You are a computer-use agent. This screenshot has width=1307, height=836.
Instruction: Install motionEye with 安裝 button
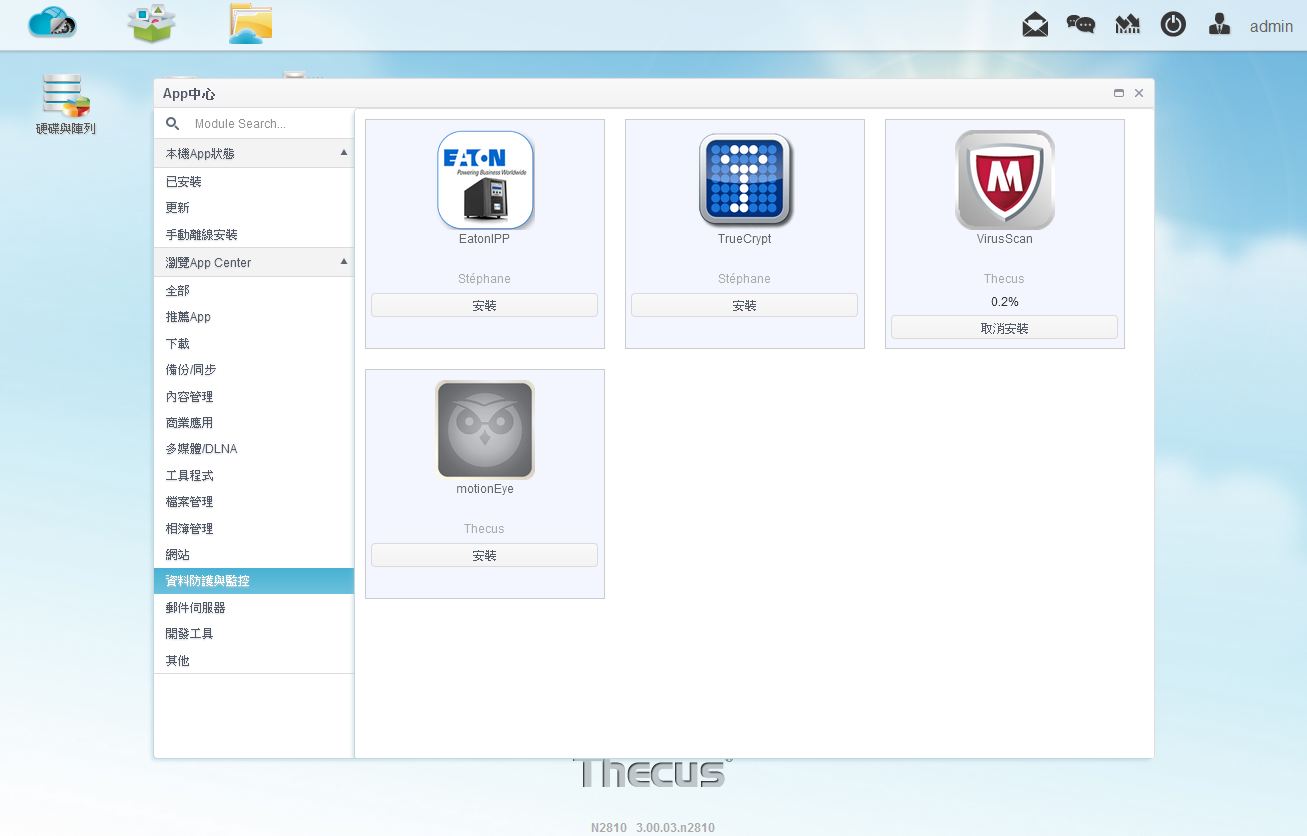pyautogui.click(x=485, y=555)
